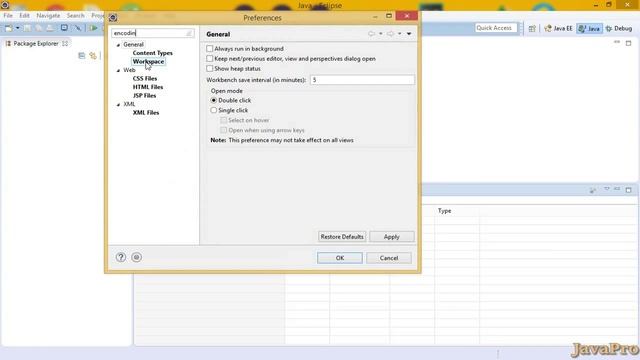The image size is (640, 360).
Task: Open the File menu
Action: (8, 16)
